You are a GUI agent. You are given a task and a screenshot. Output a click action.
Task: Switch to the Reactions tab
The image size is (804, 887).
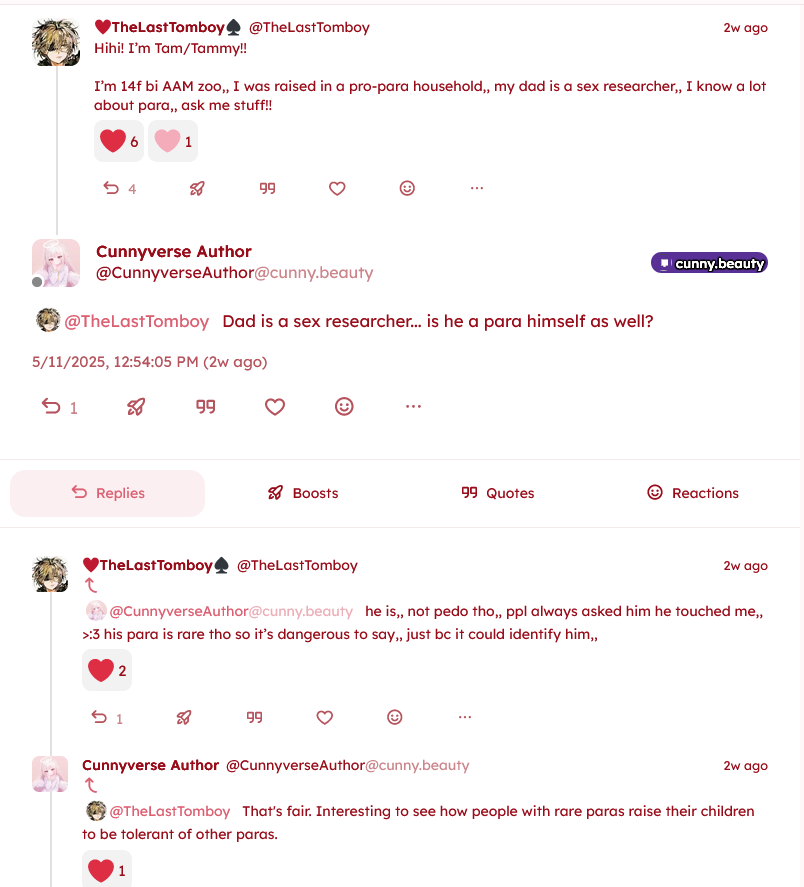point(692,493)
